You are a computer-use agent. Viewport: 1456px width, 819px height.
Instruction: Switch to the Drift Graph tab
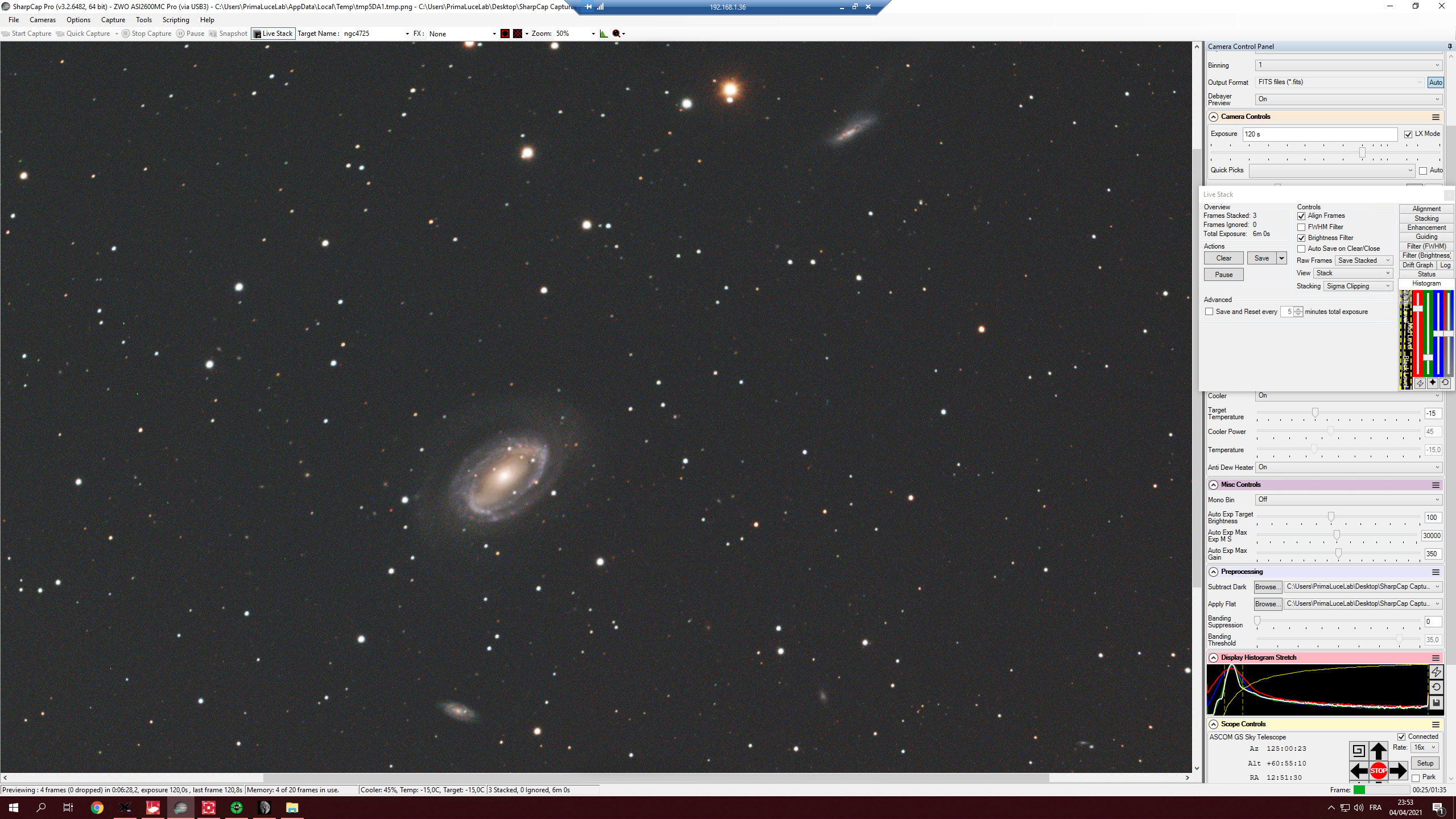[1417, 266]
